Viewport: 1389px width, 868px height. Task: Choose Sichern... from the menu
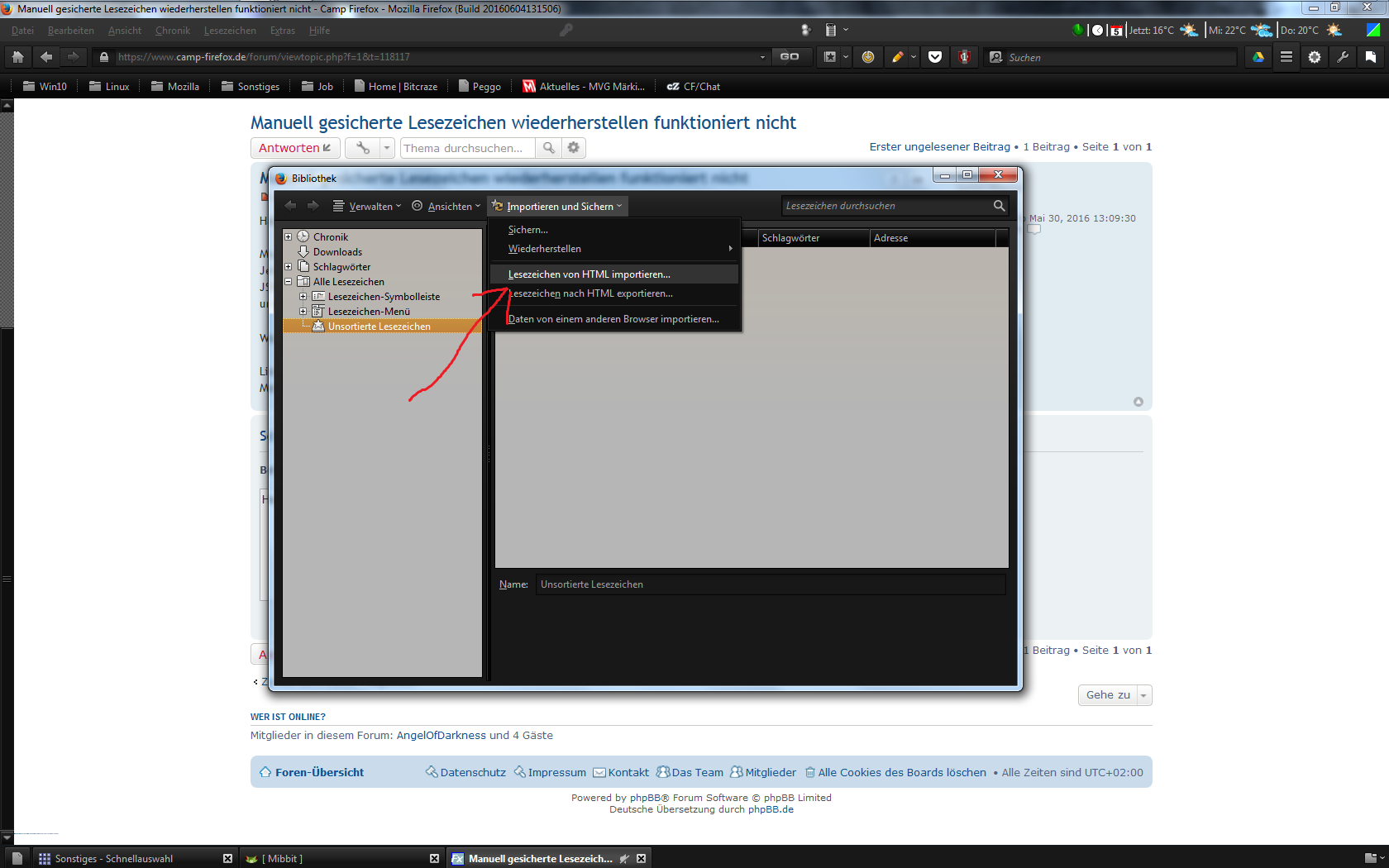coord(613,230)
